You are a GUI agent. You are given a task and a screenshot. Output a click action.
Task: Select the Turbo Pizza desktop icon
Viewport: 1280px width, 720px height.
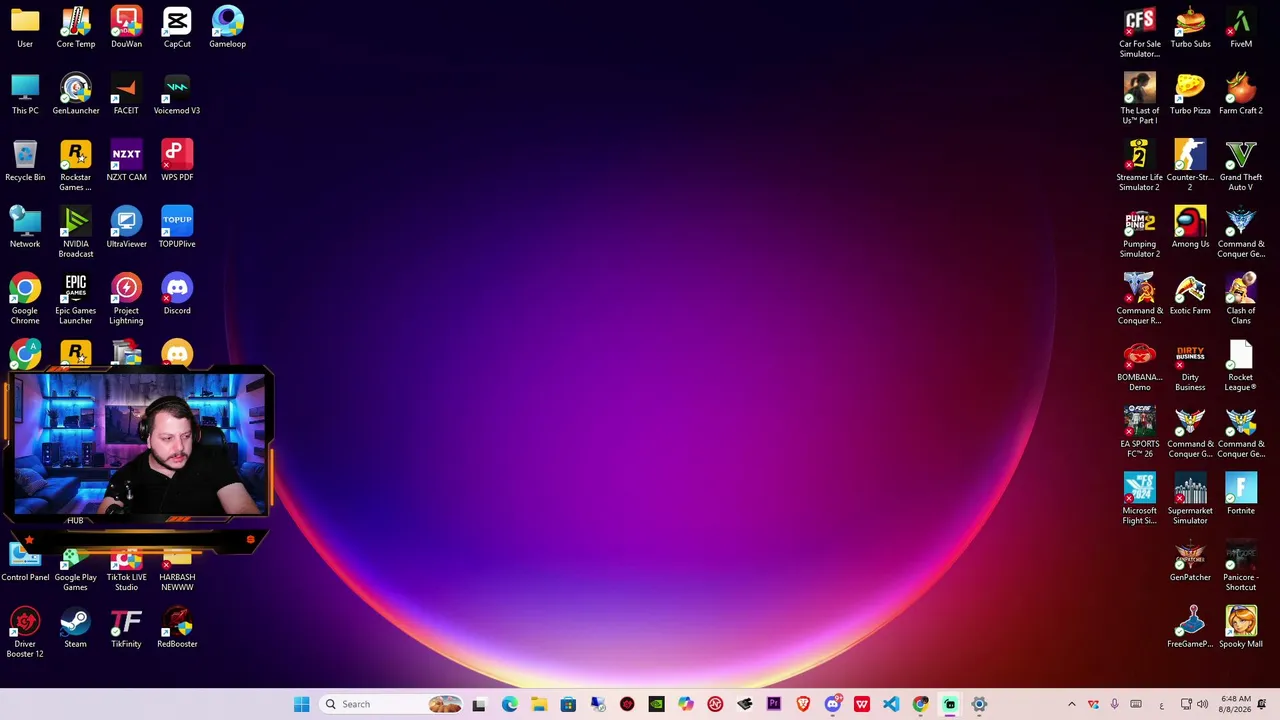[1190, 94]
